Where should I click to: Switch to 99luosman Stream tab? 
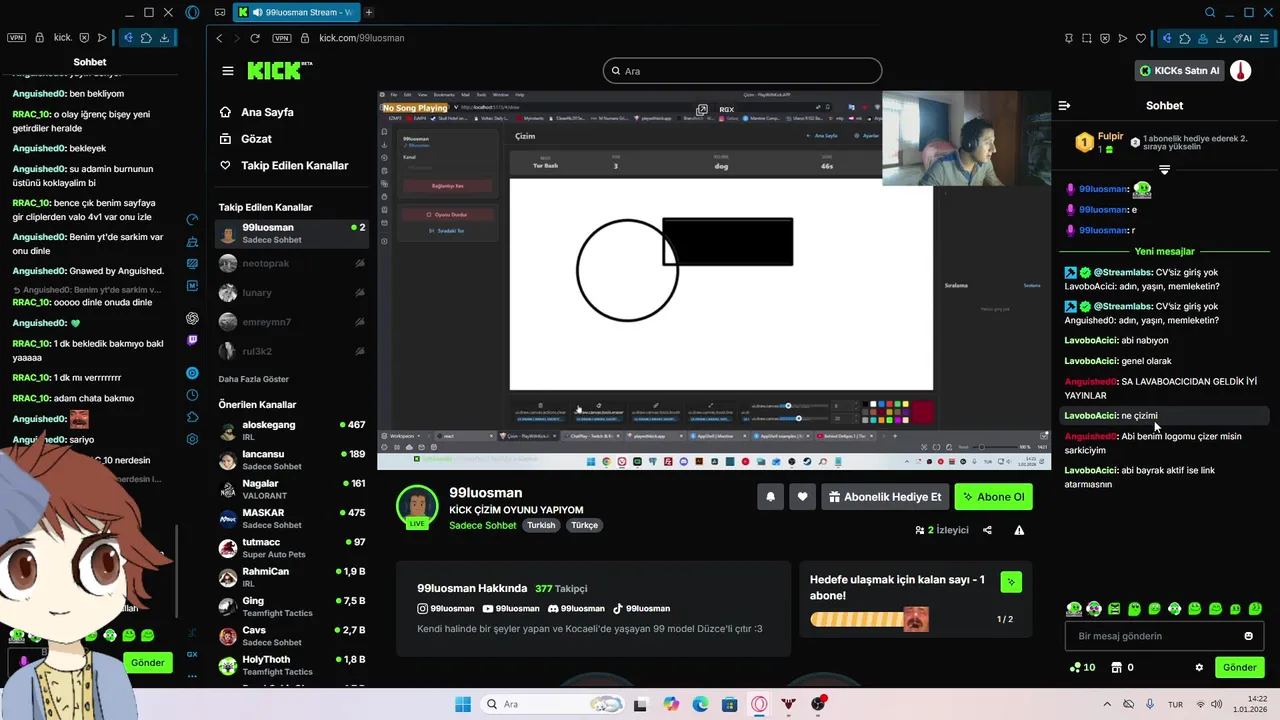point(295,12)
